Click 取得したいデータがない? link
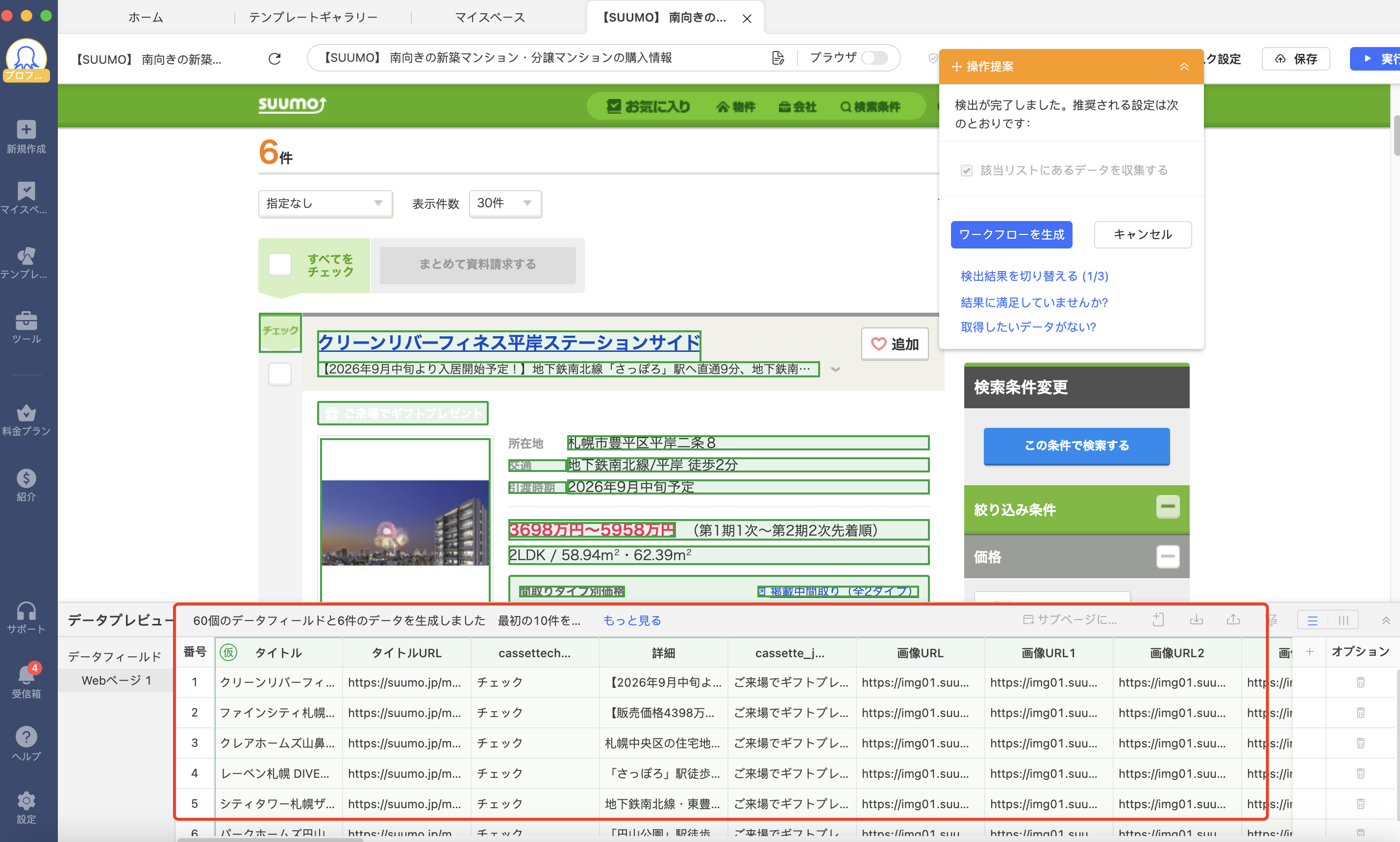 point(1028,327)
